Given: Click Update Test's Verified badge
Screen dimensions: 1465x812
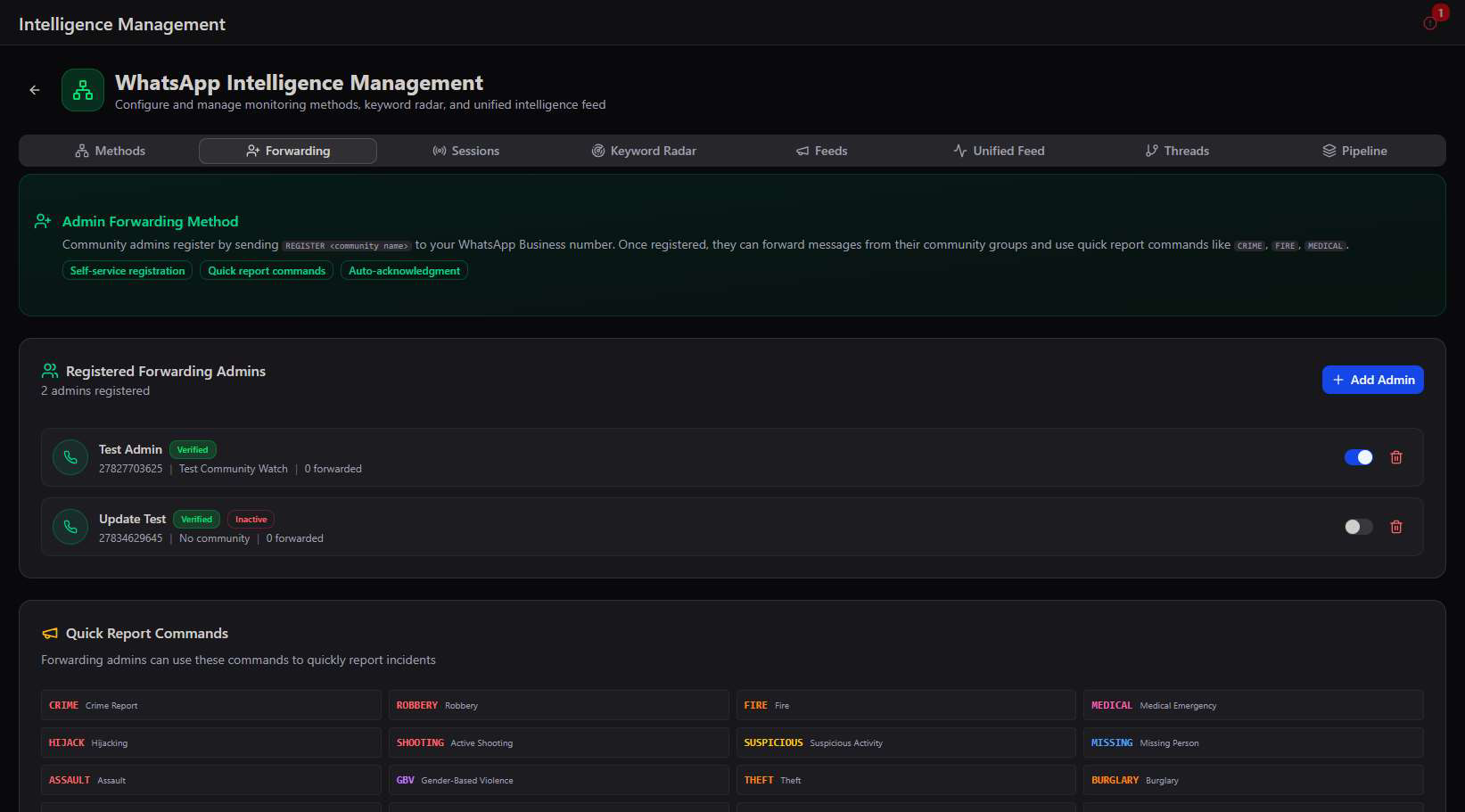Looking at the screenshot, I should [196, 520].
